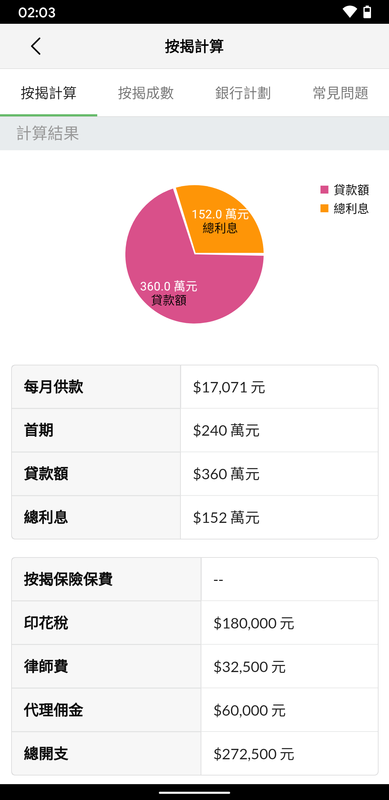Tap the 按揭保險保費 row

[194, 580]
